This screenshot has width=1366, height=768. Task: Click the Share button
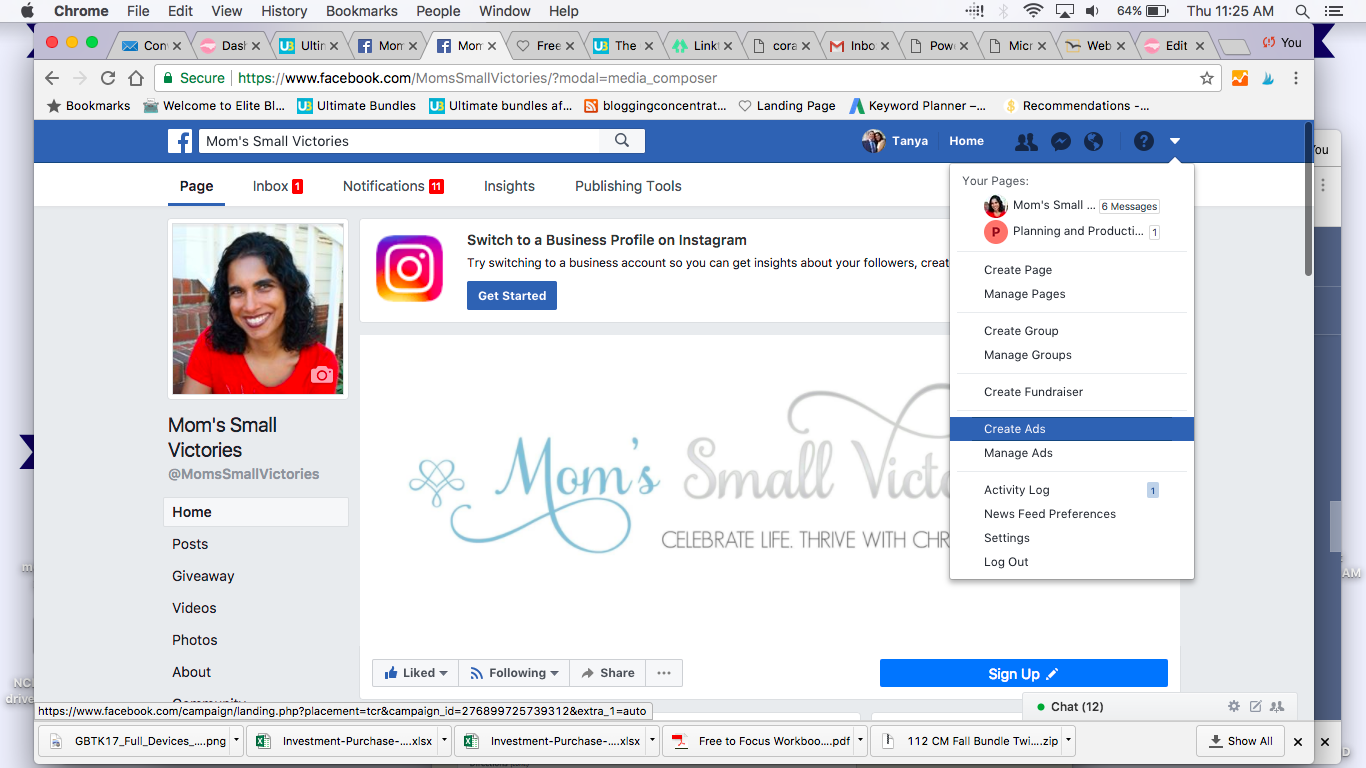(607, 673)
